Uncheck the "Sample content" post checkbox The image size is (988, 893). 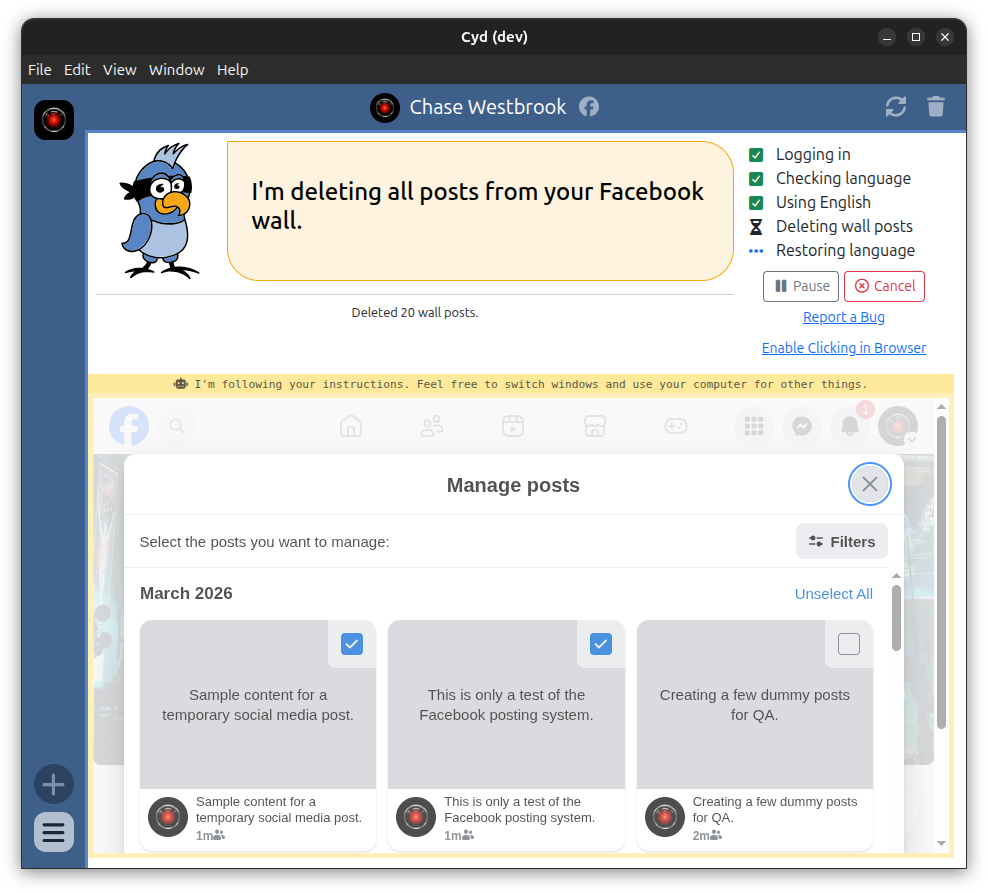[x=352, y=644]
